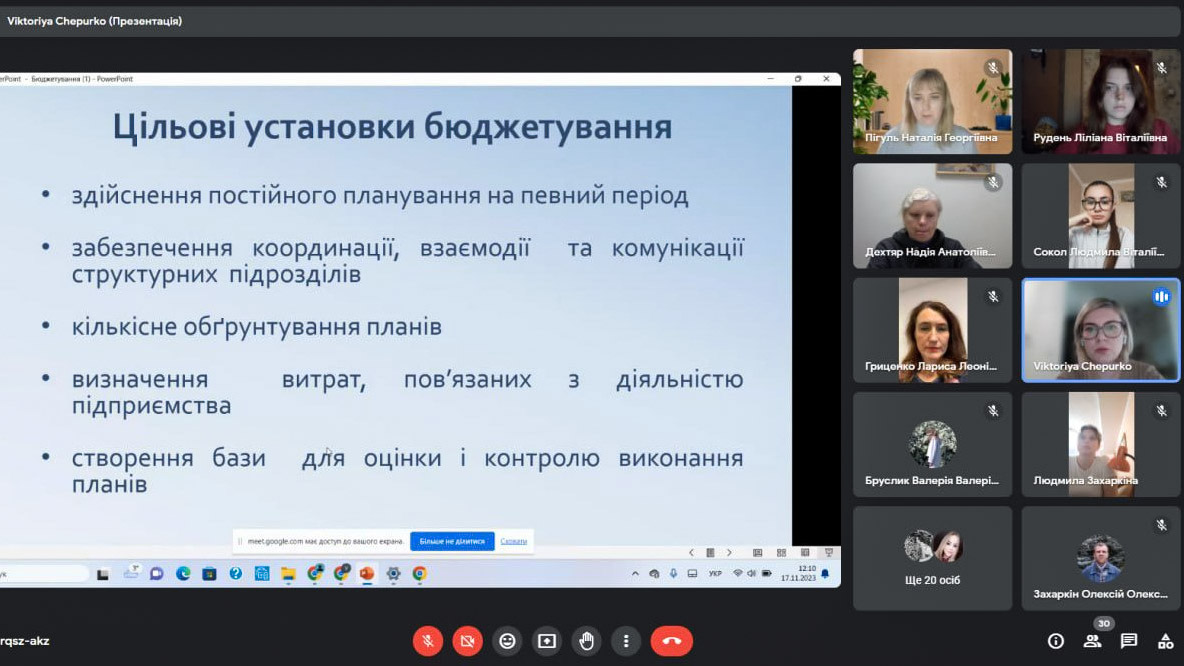Open the Activities shapes icon

1165,641
